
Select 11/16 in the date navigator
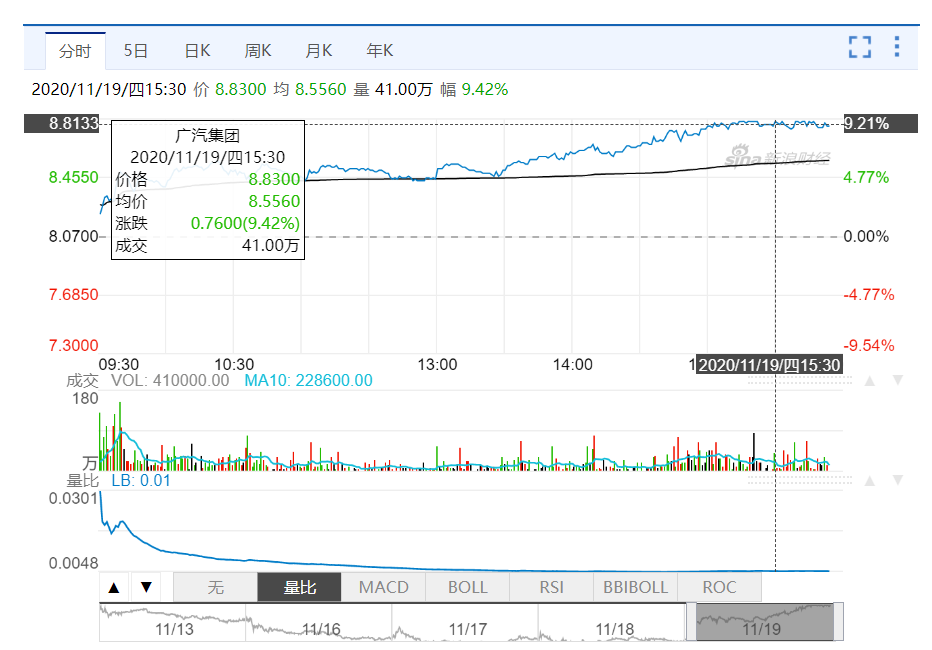(321, 629)
